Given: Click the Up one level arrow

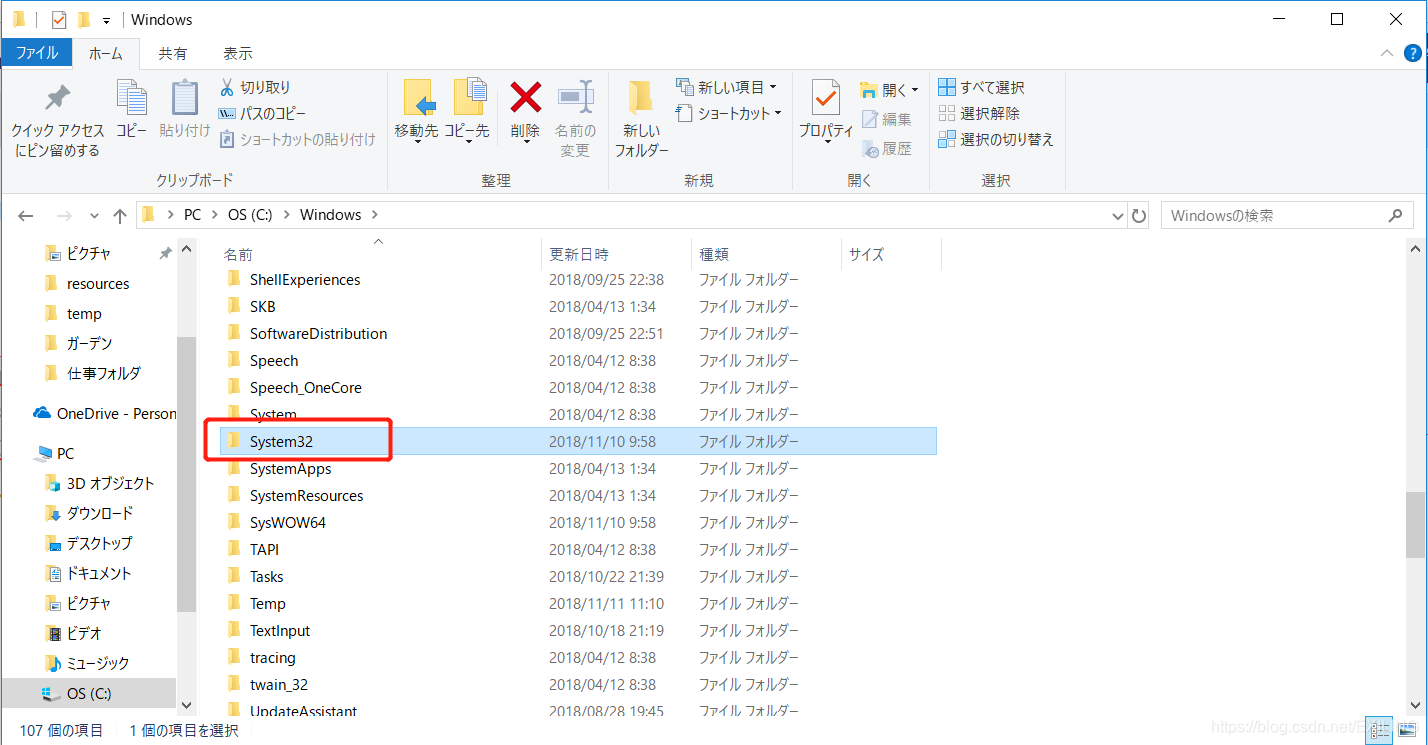Looking at the screenshot, I should 120,215.
